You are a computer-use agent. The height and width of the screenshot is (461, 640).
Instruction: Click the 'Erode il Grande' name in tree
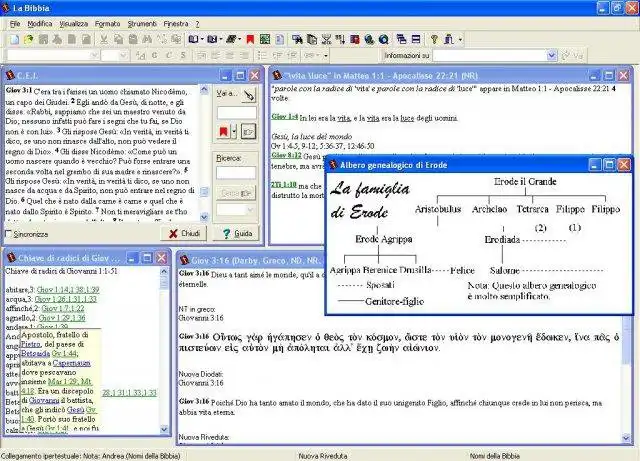point(525,181)
